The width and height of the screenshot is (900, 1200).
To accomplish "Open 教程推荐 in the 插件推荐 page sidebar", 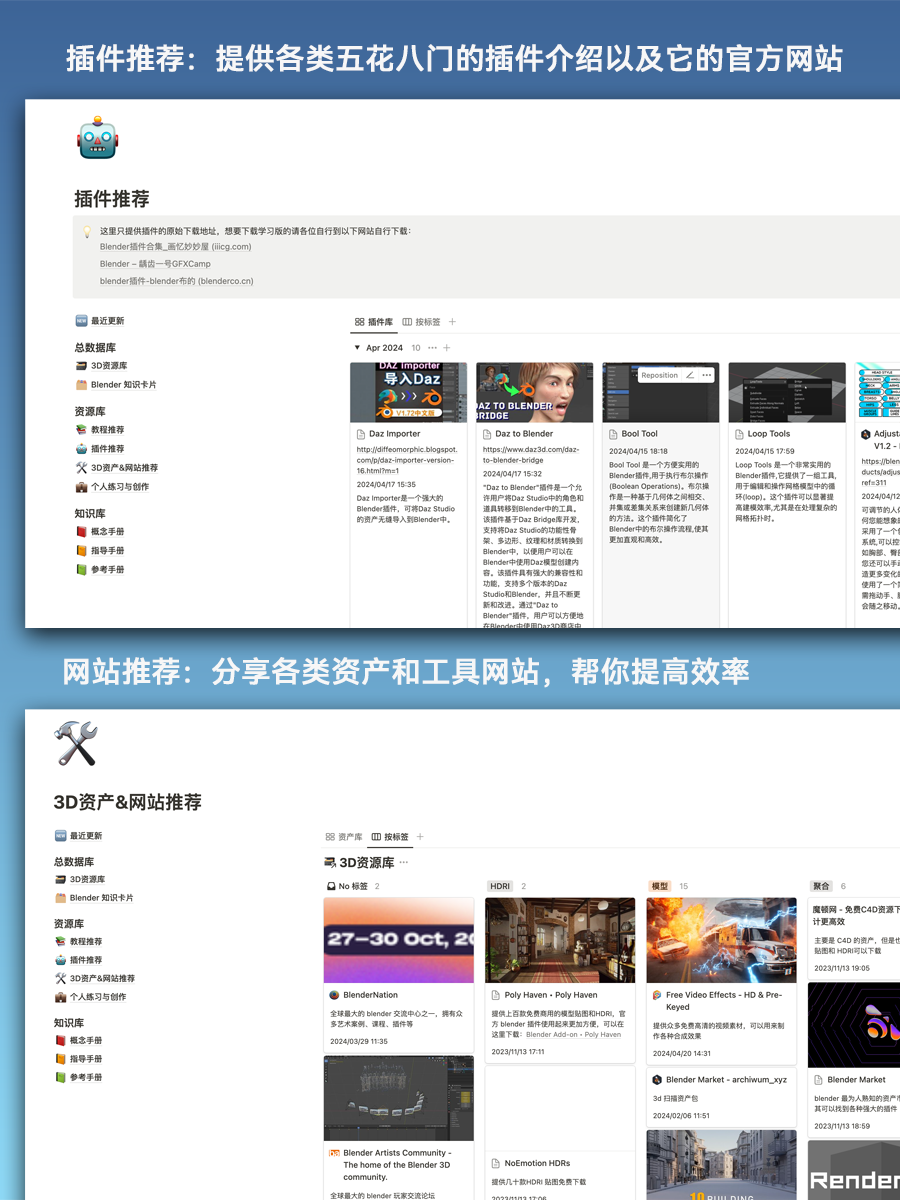I will (100, 430).
